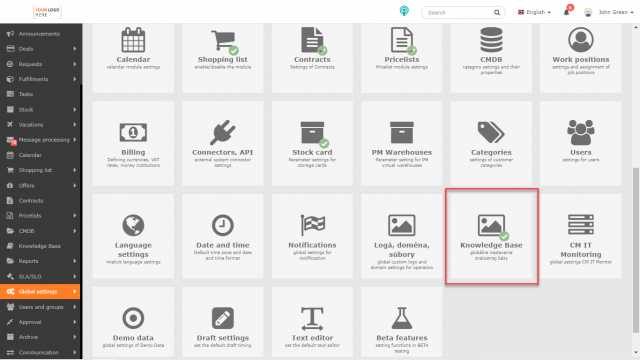This screenshot has width=640, height=360.
Task: Open the Draft settings tile
Action: 222,322
